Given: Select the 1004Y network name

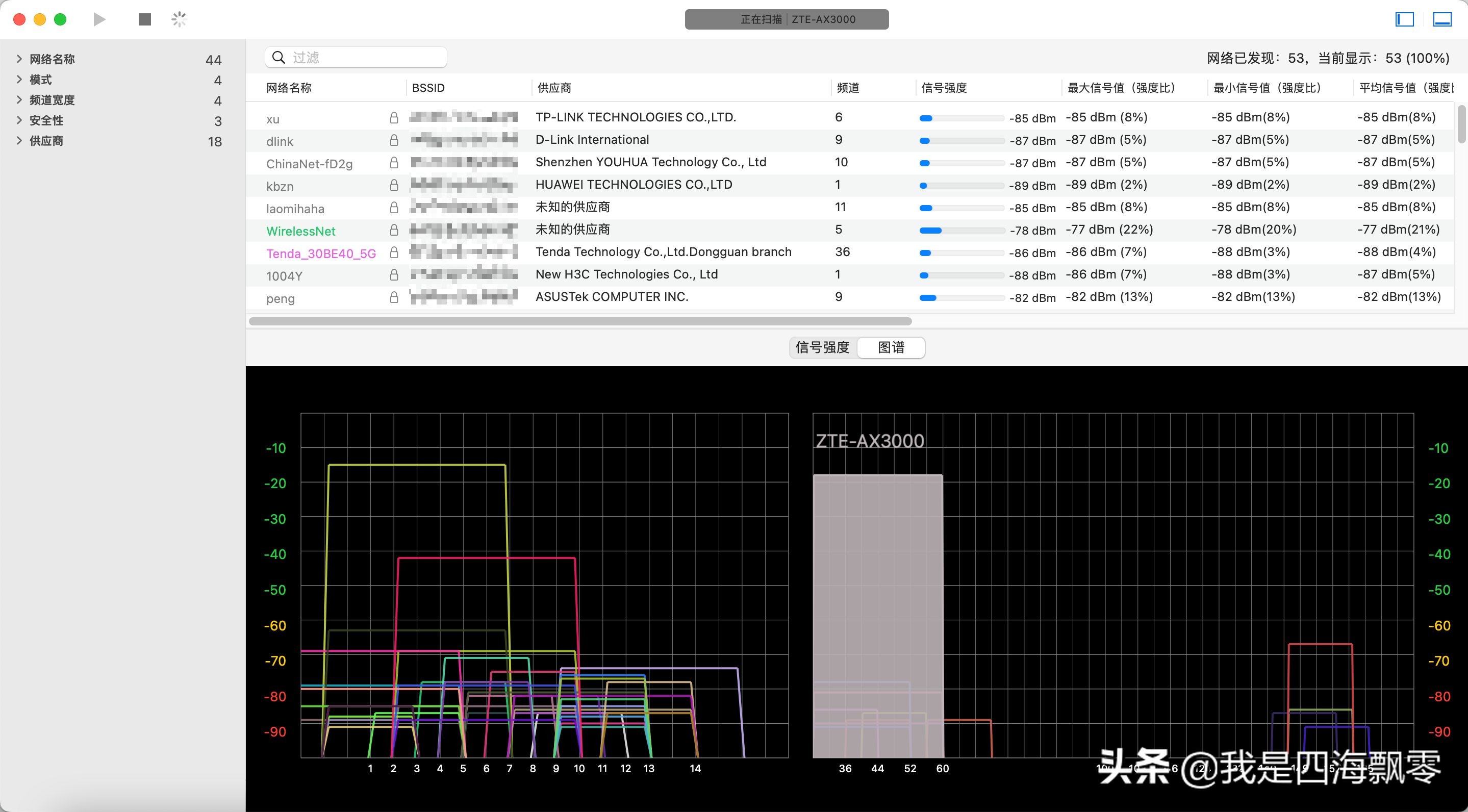Looking at the screenshot, I should (x=285, y=276).
